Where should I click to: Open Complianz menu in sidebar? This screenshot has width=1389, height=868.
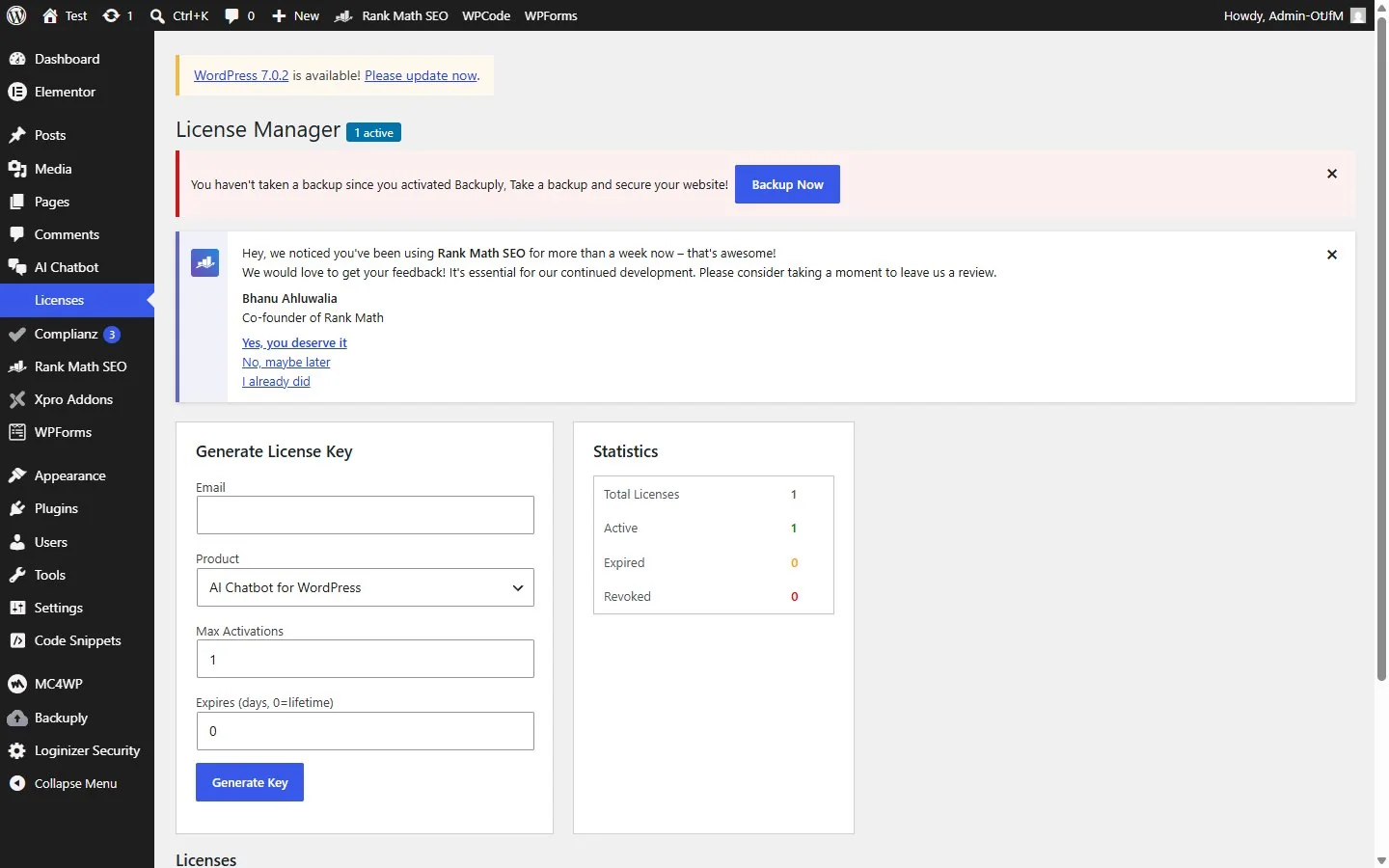77,334
